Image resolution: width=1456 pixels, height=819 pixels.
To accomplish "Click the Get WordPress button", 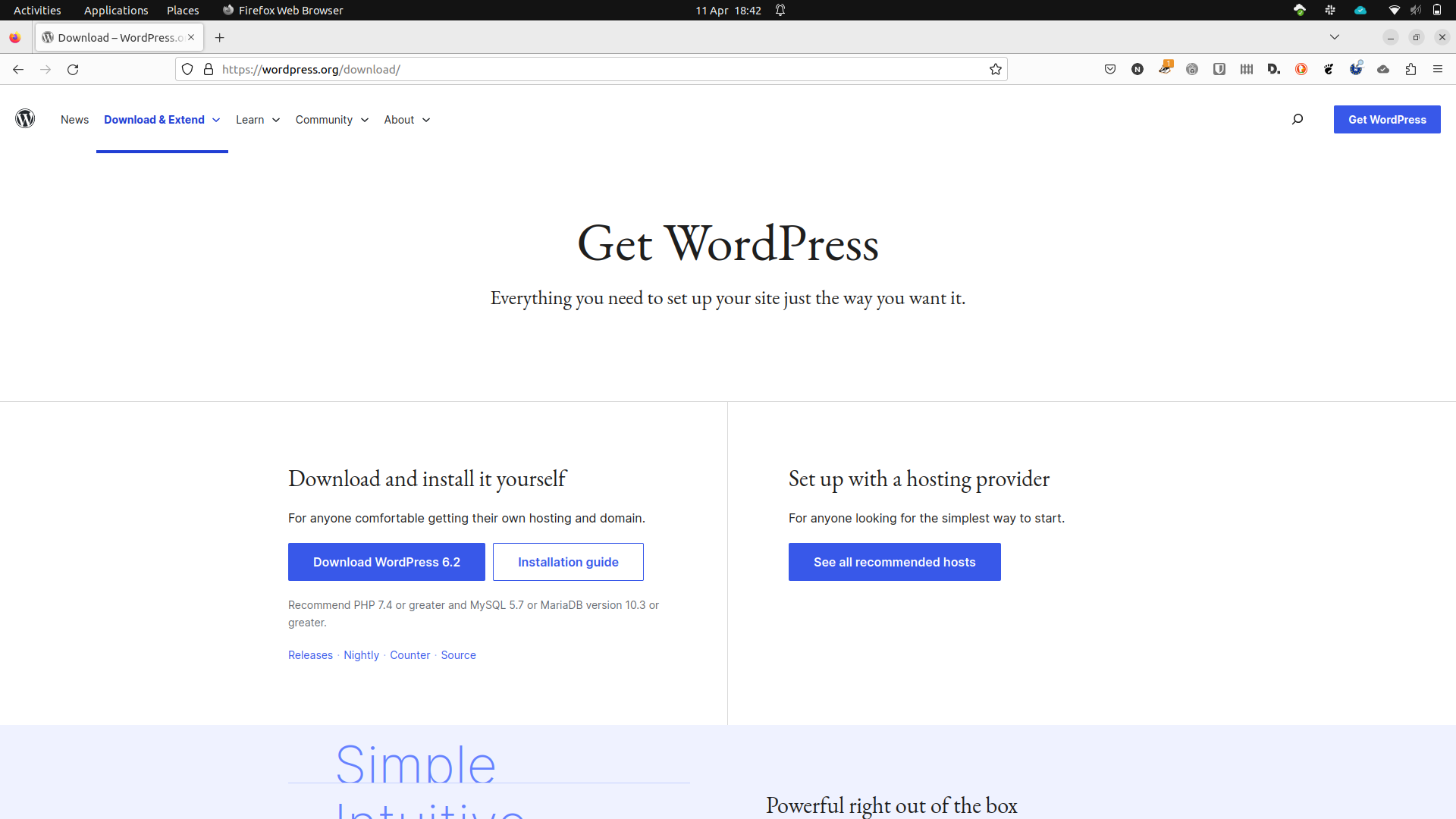I will 1387,119.
